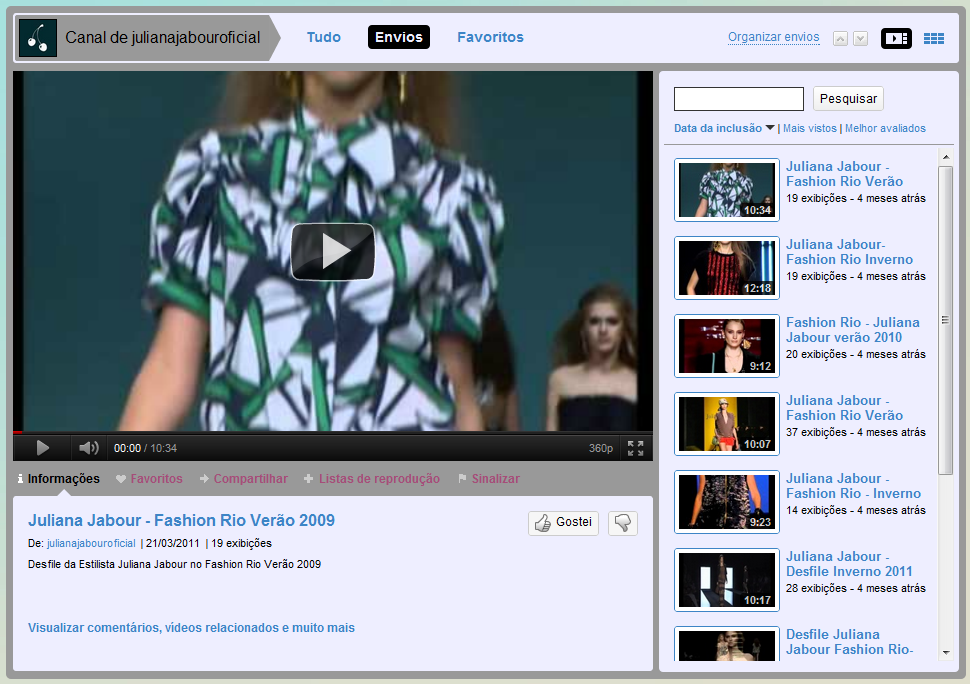The width and height of the screenshot is (970, 684).
Task: Open the 10:34 video thumbnail
Action: tap(727, 190)
